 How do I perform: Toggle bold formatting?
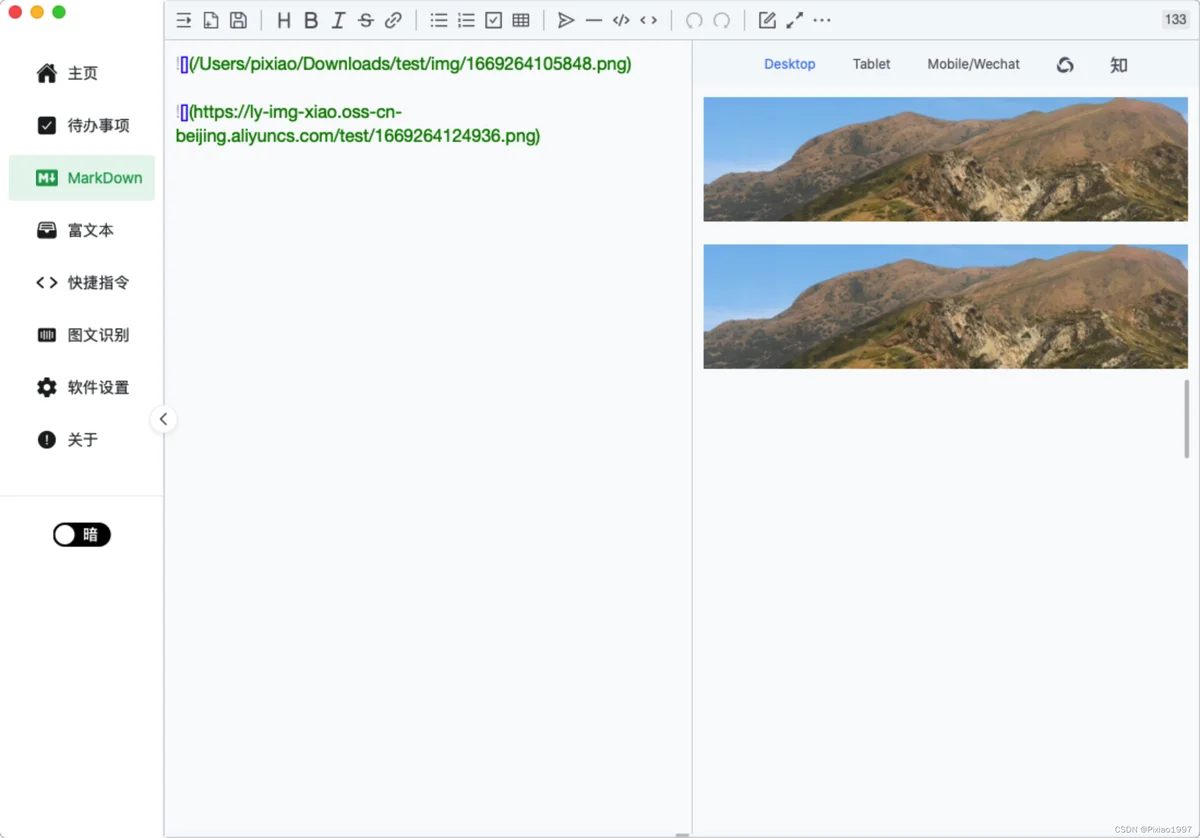[x=311, y=20]
